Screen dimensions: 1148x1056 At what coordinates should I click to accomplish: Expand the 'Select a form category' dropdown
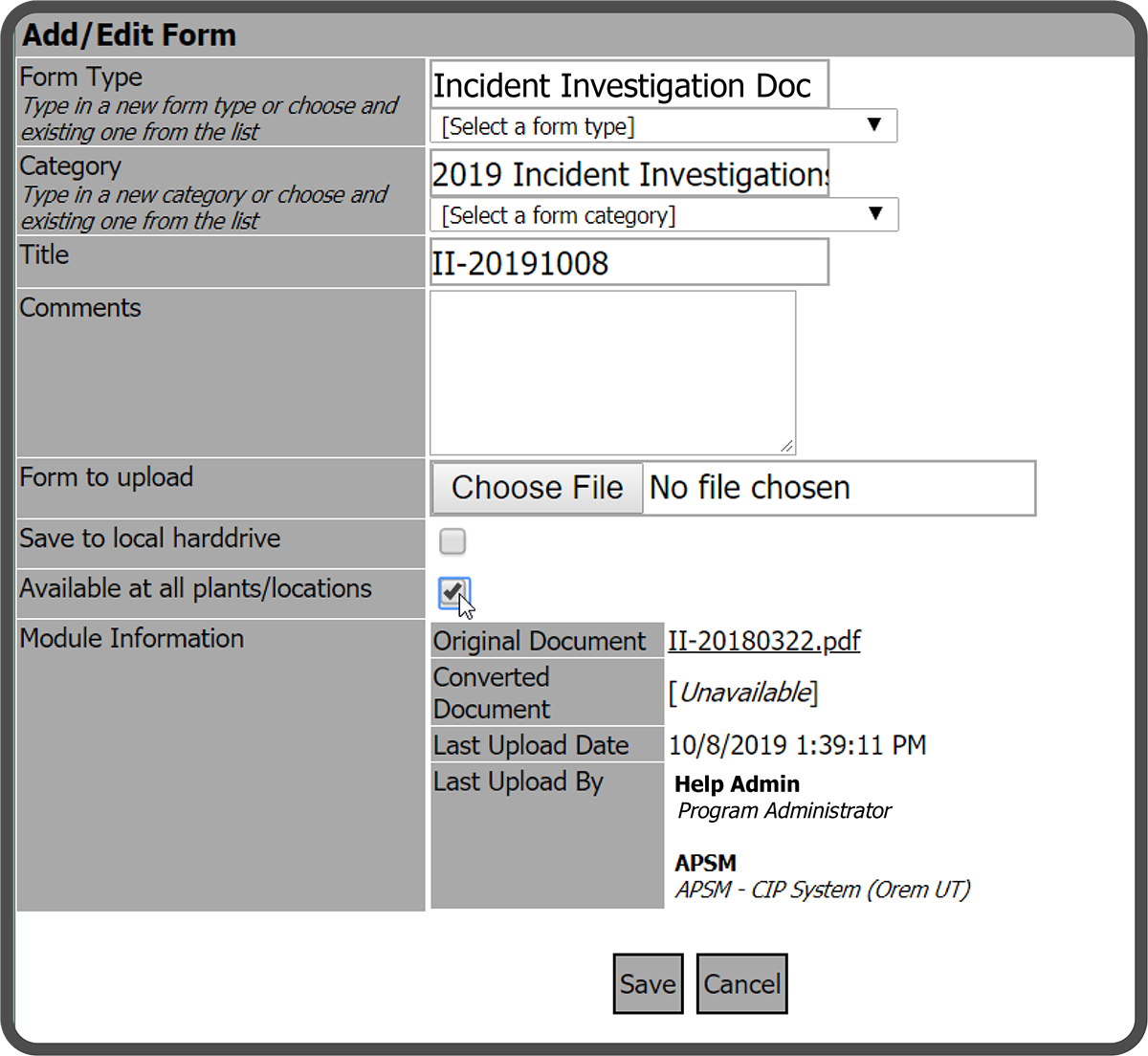[x=664, y=215]
